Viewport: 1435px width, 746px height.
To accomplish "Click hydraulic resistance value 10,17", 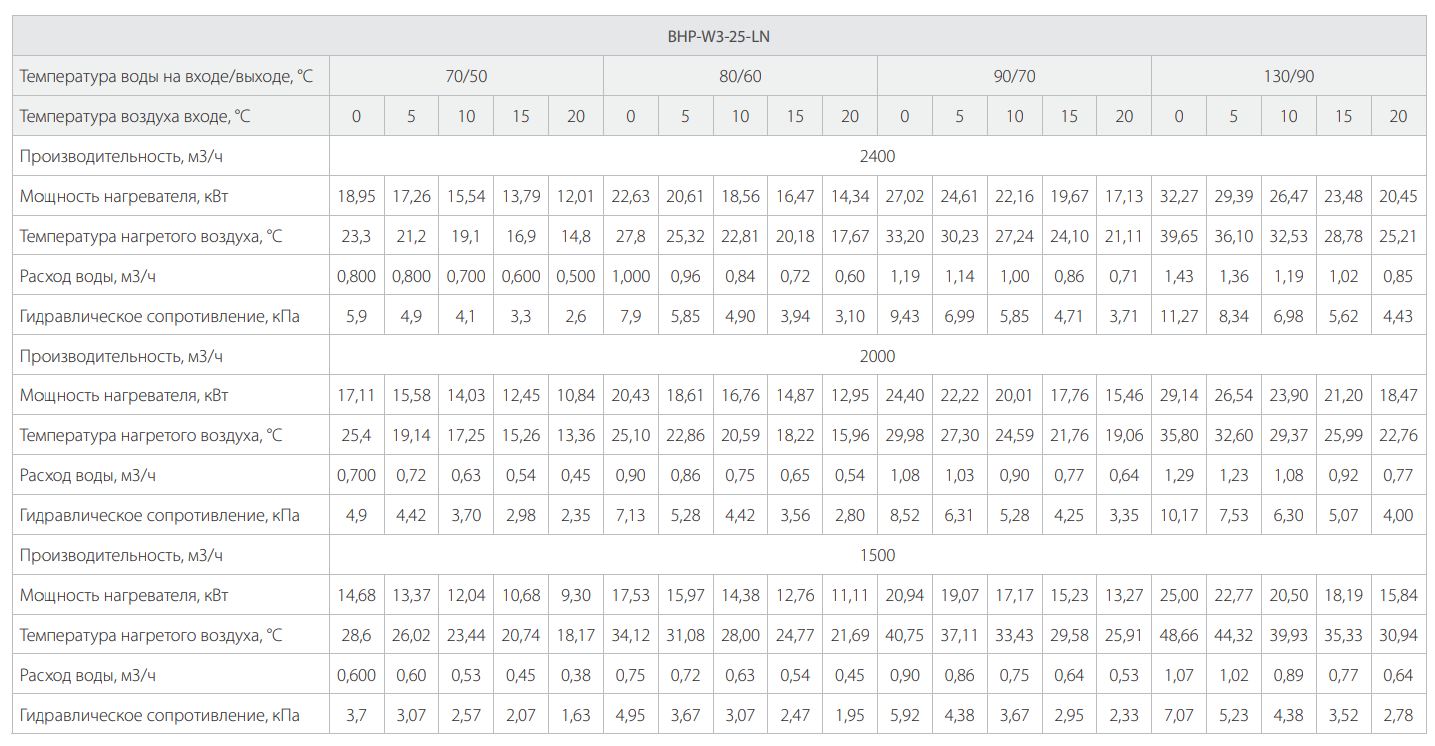I will point(1179,516).
